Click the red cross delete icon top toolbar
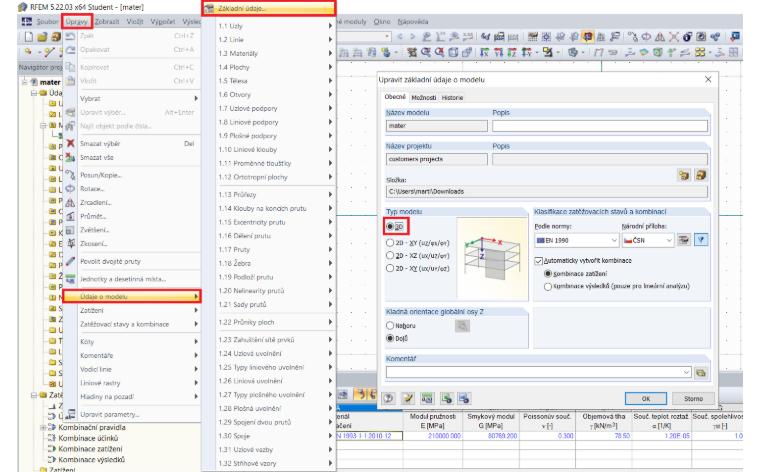The image size is (760, 472). (x=674, y=37)
